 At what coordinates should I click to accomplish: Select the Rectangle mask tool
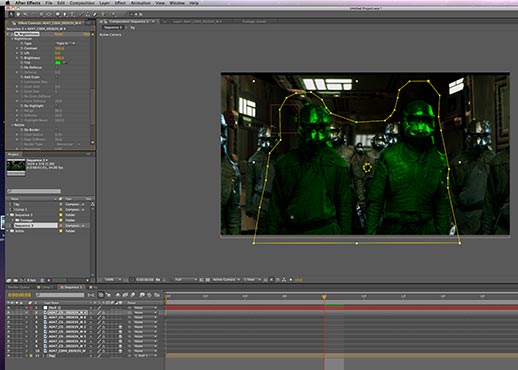[58, 14]
